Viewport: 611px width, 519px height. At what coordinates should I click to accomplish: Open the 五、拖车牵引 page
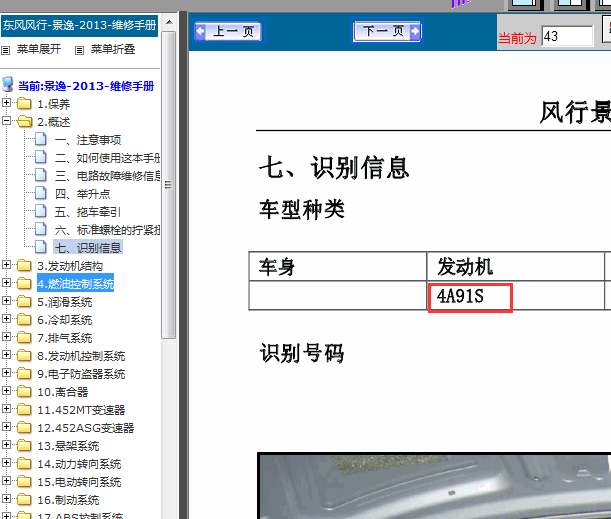click(x=88, y=212)
